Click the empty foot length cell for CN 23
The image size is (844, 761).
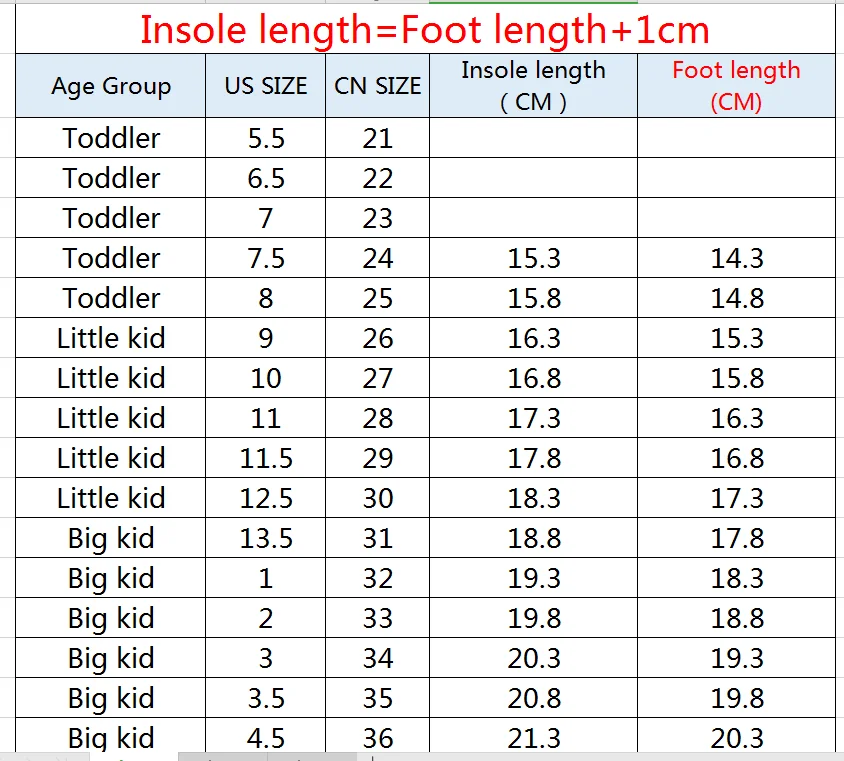[736, 217]
